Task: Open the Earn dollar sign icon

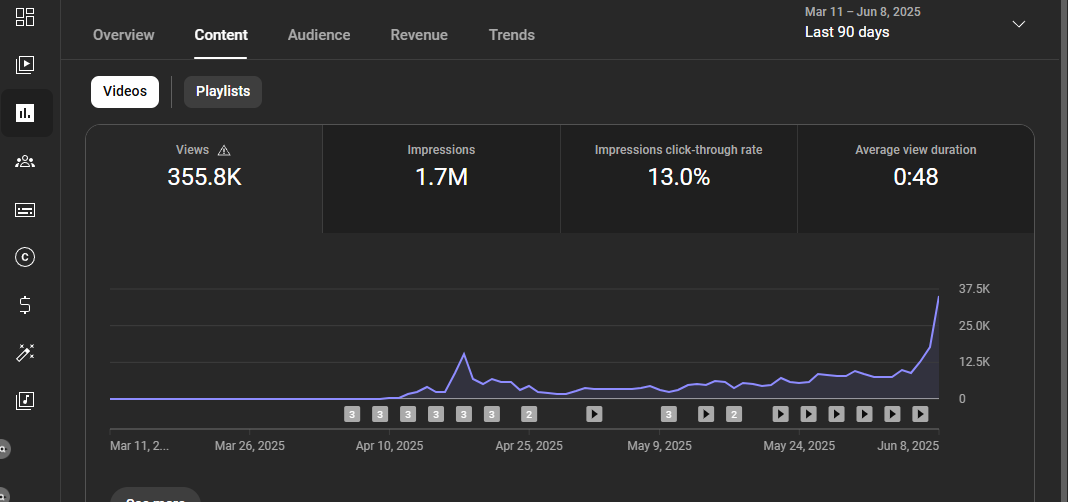Action: [26, 305]
